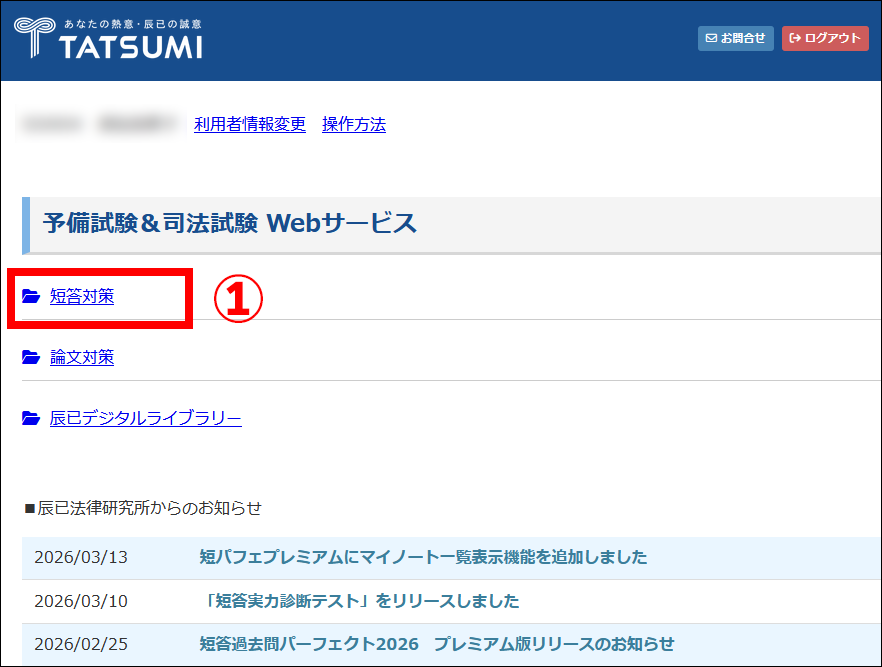Click the folder icon beside 短答対策
Image resolution: width=882 pixels, height=667 pixels.
(x=31, y=297)
